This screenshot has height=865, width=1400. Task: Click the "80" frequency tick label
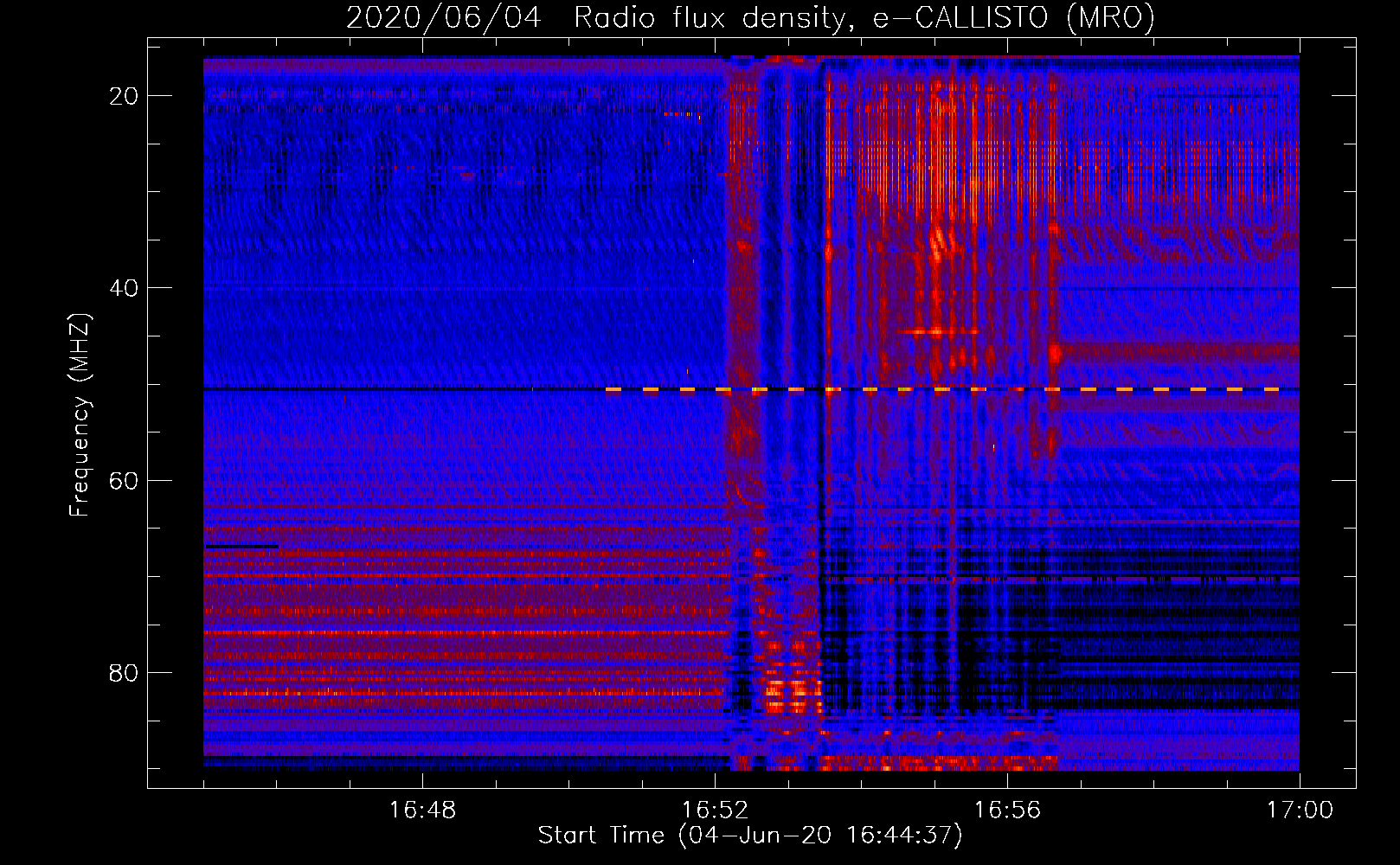[x=124, y=673]
